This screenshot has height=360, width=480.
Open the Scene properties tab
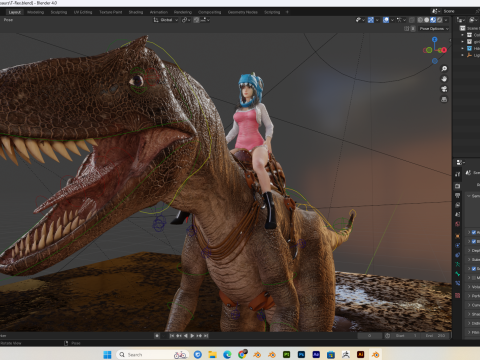point(458,214)
